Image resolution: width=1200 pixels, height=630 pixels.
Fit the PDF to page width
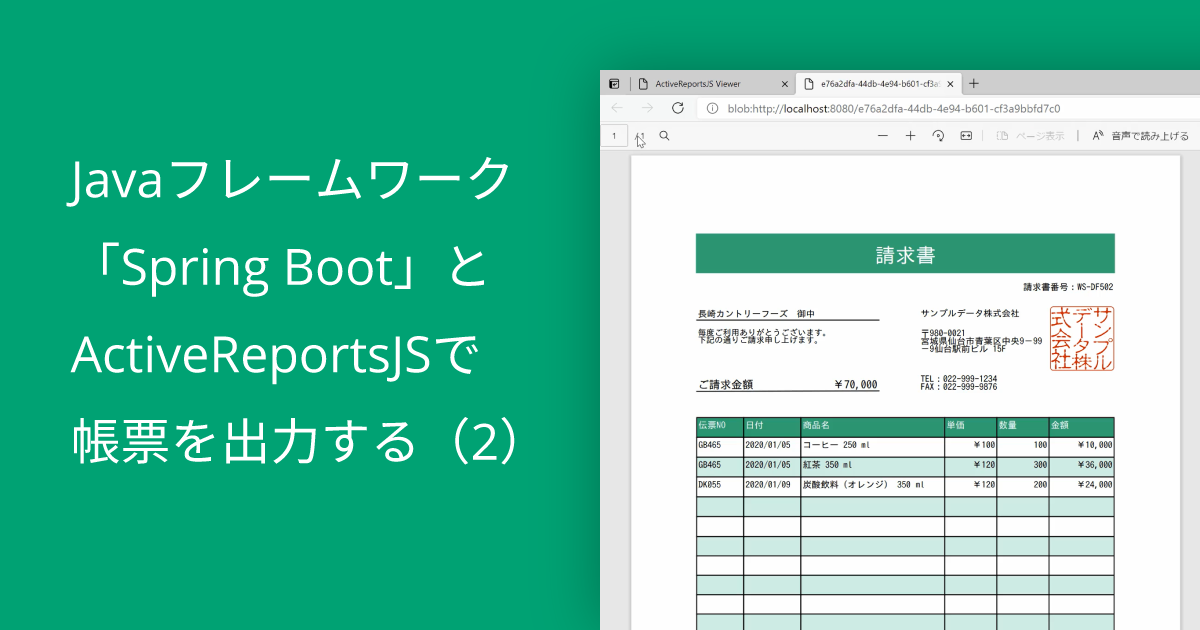tap(966, 135)
